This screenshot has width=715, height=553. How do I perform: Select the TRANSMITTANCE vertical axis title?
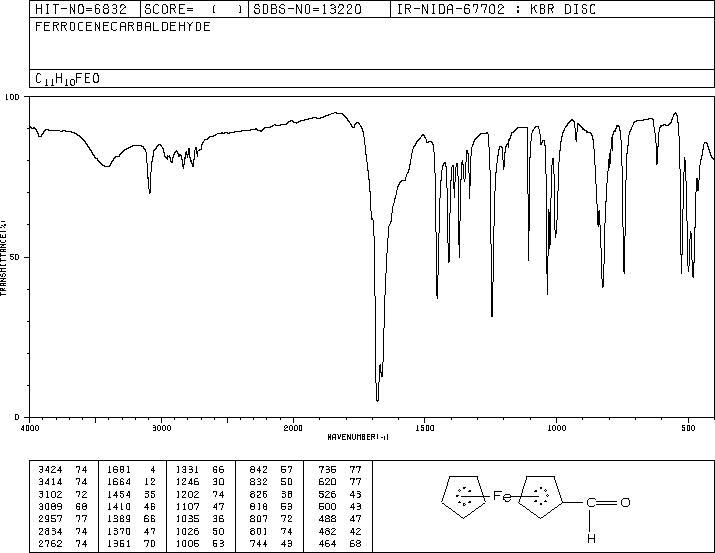(3, 257)
